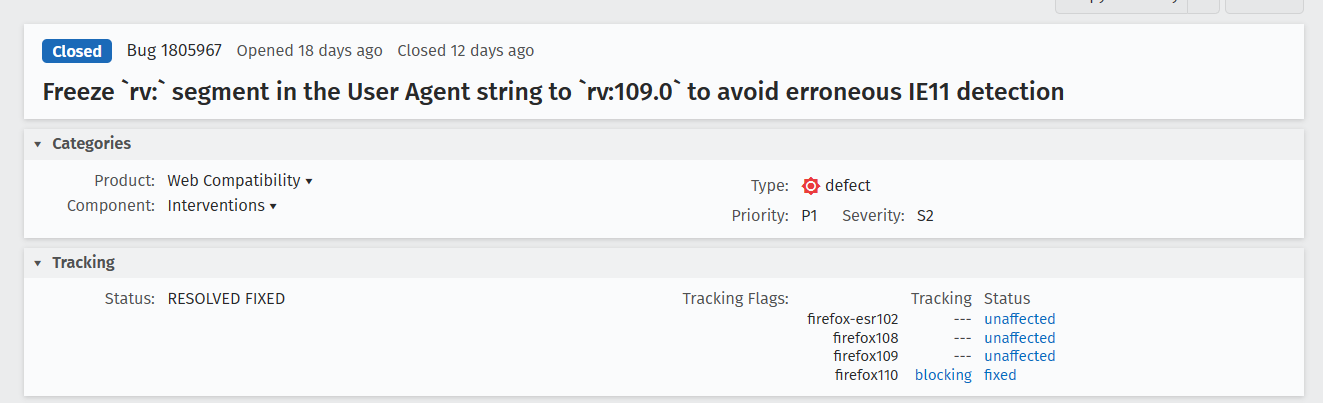Click the red defect type icon

810,186
